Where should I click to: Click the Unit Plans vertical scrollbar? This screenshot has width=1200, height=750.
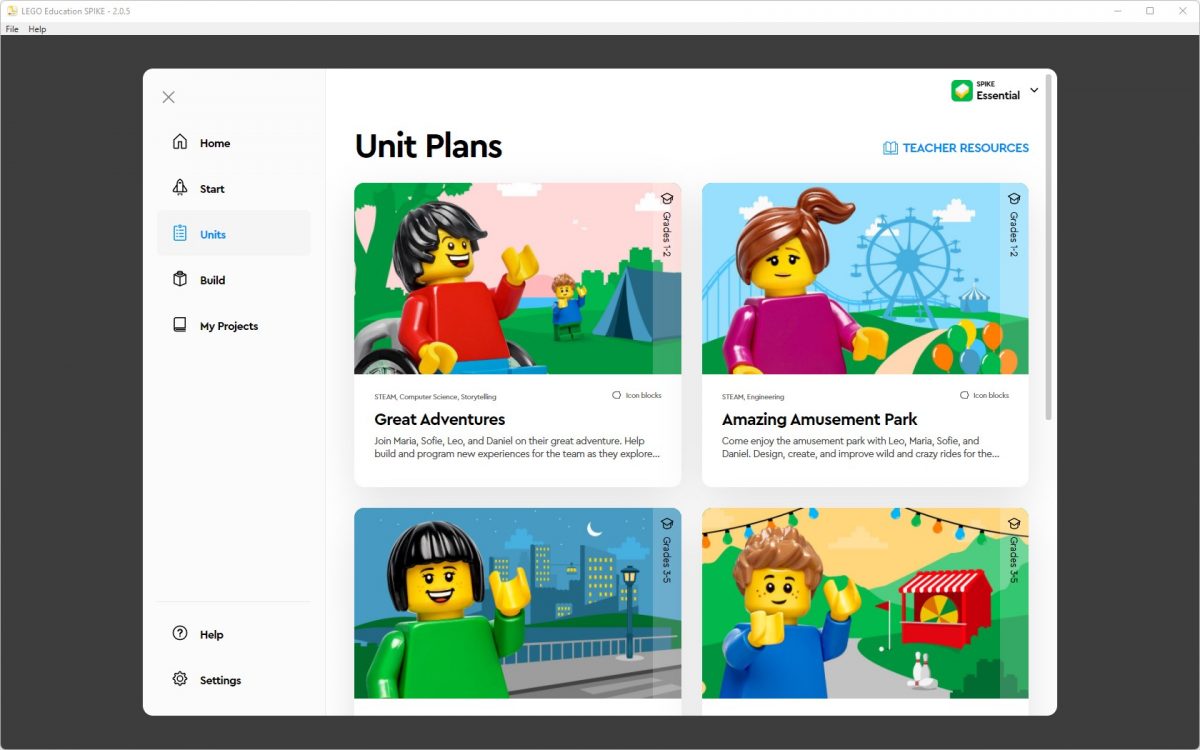click(x=1048, y=250)
